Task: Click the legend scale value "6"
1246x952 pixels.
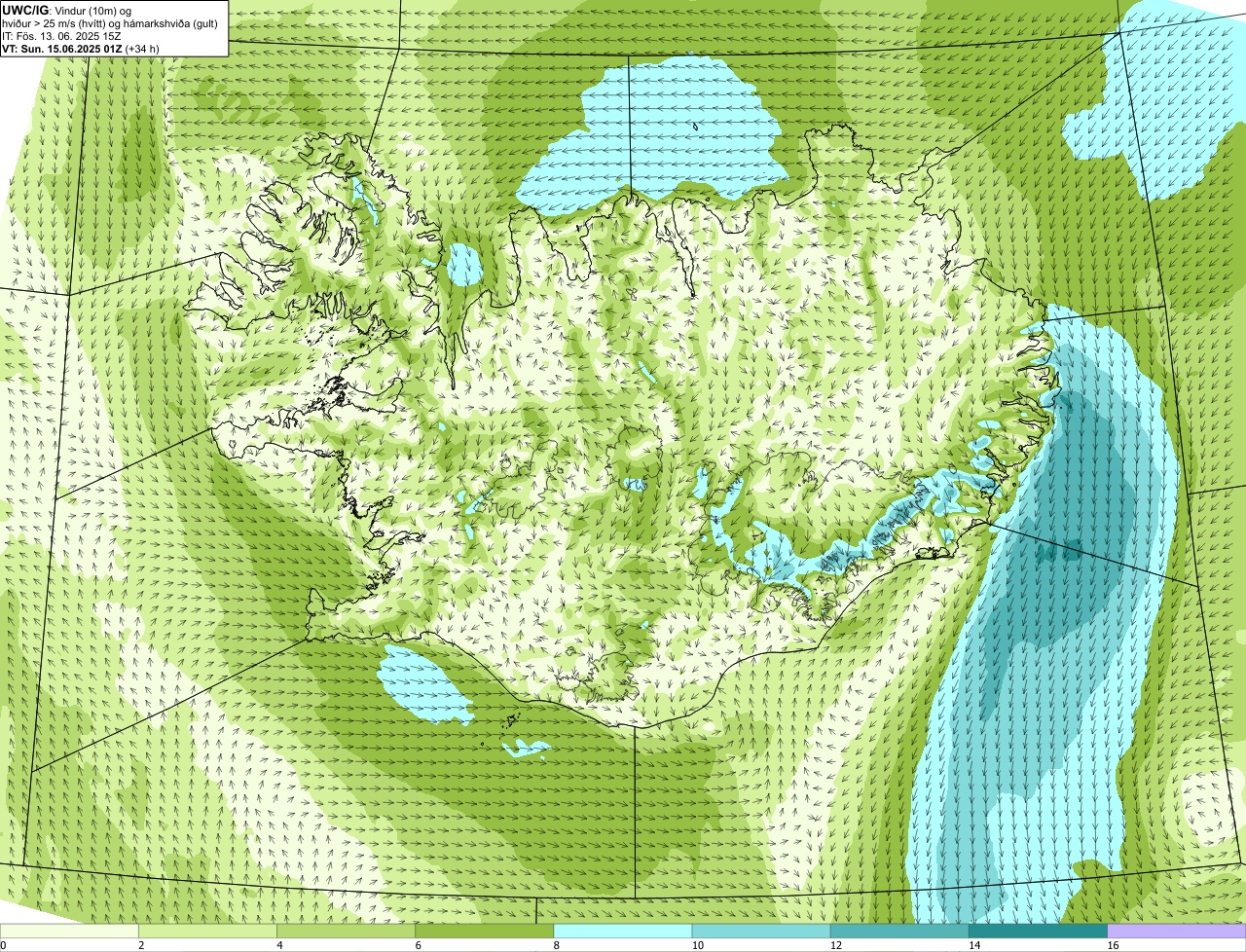Action: tap(419, 945)
